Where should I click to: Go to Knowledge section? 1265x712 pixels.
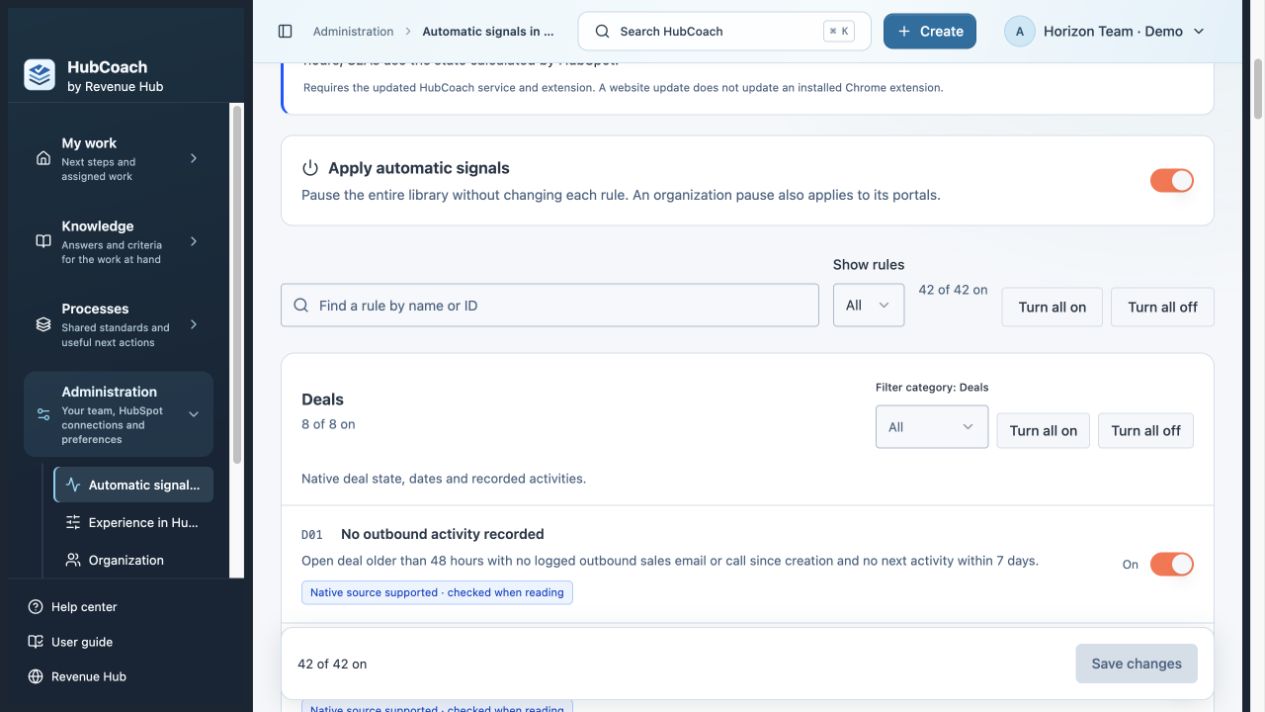(x=118, y=241)
